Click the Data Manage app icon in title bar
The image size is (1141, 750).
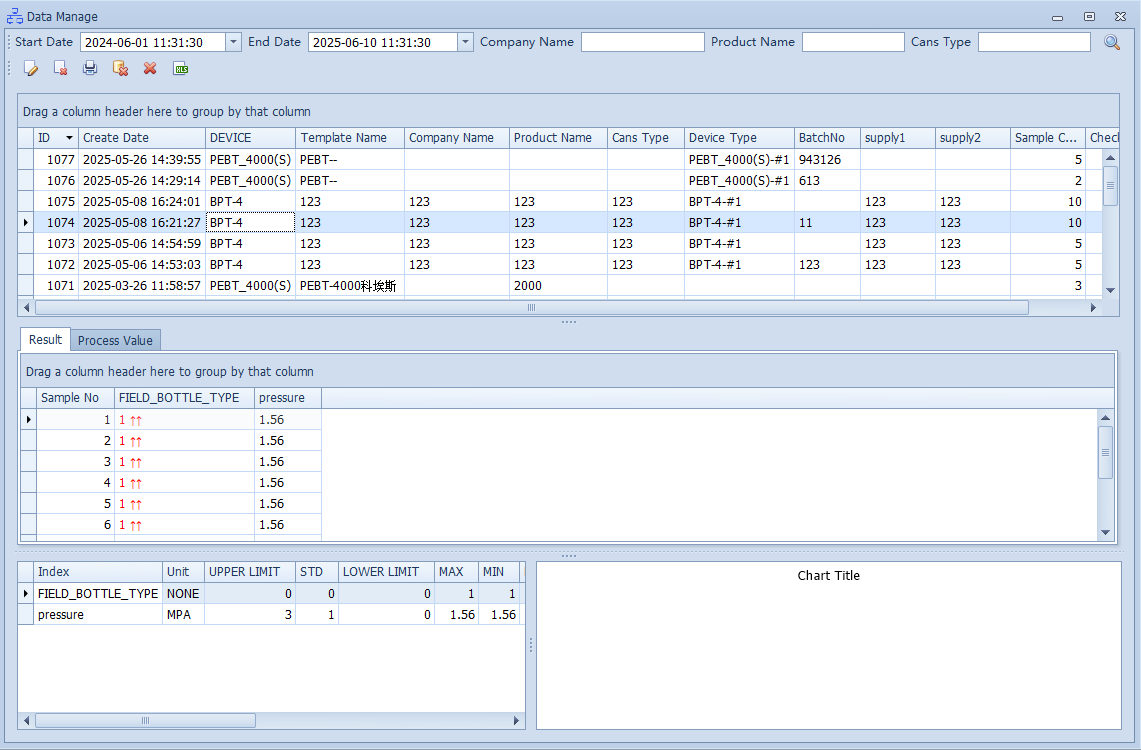(15, 16)
